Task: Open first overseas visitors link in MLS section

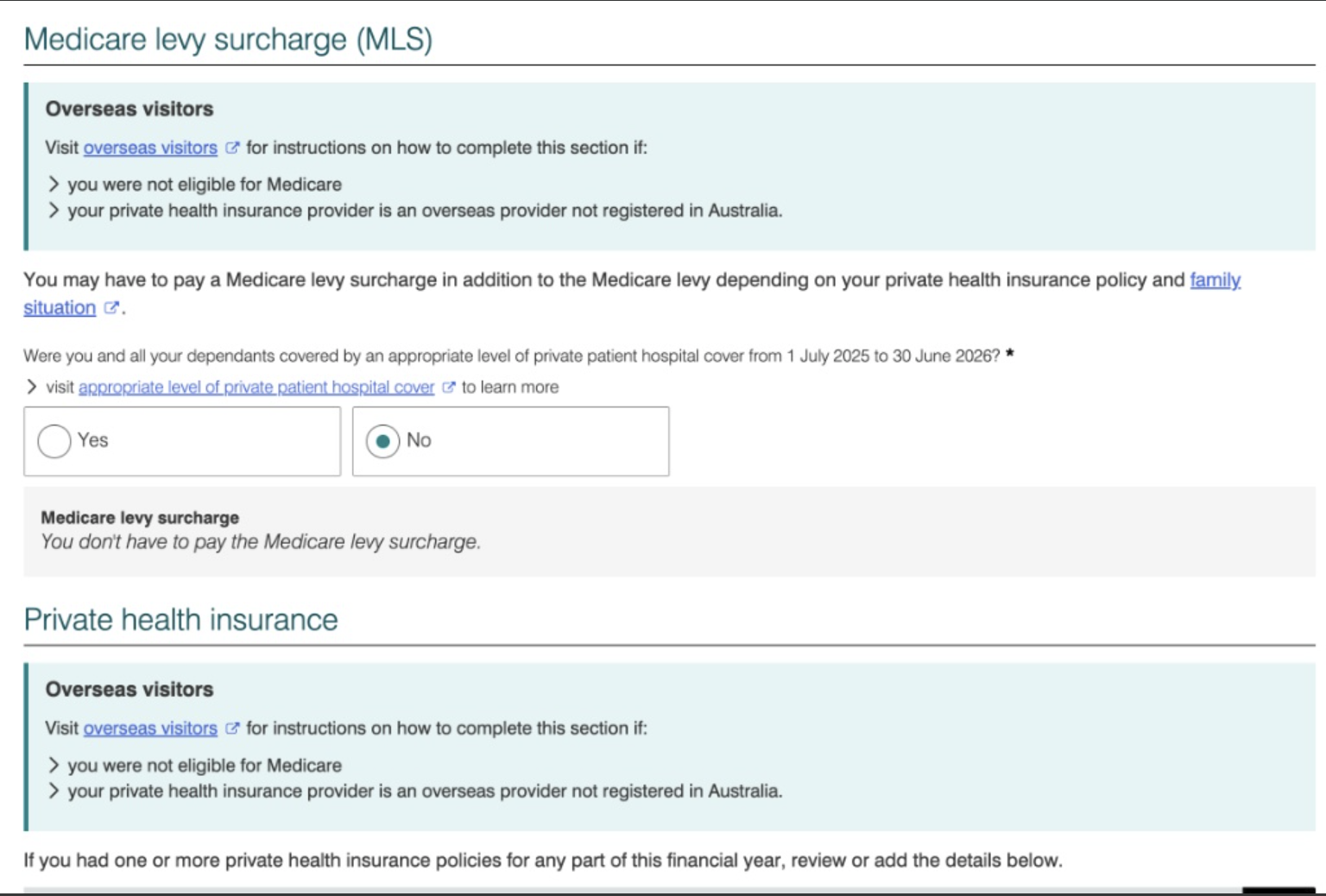Action: [150, 148]
